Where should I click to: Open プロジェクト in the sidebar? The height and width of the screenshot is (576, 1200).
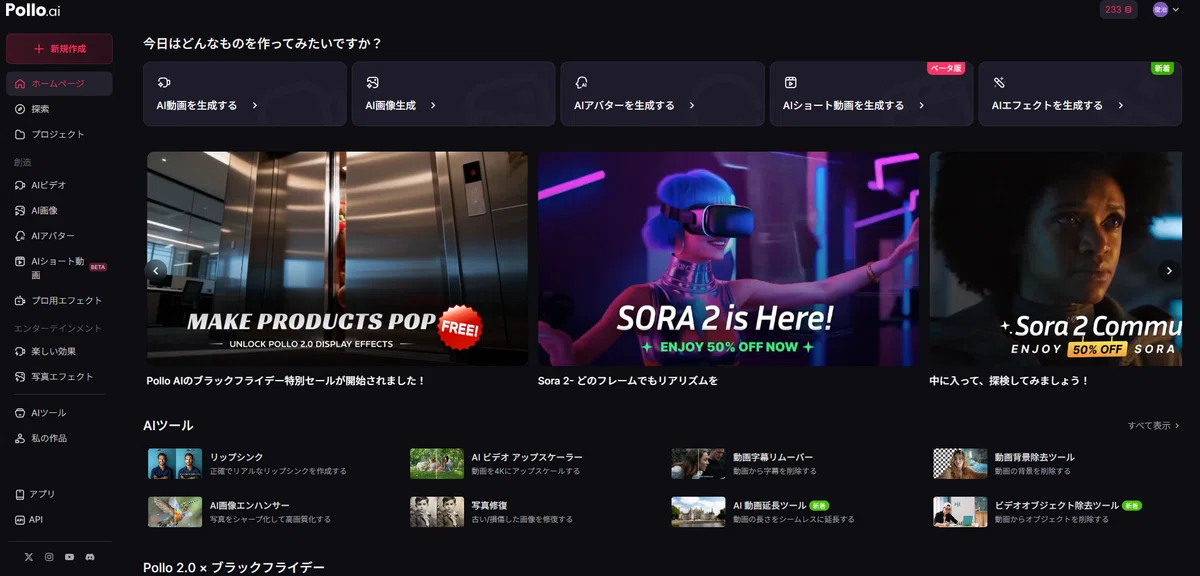coord(59,134)
